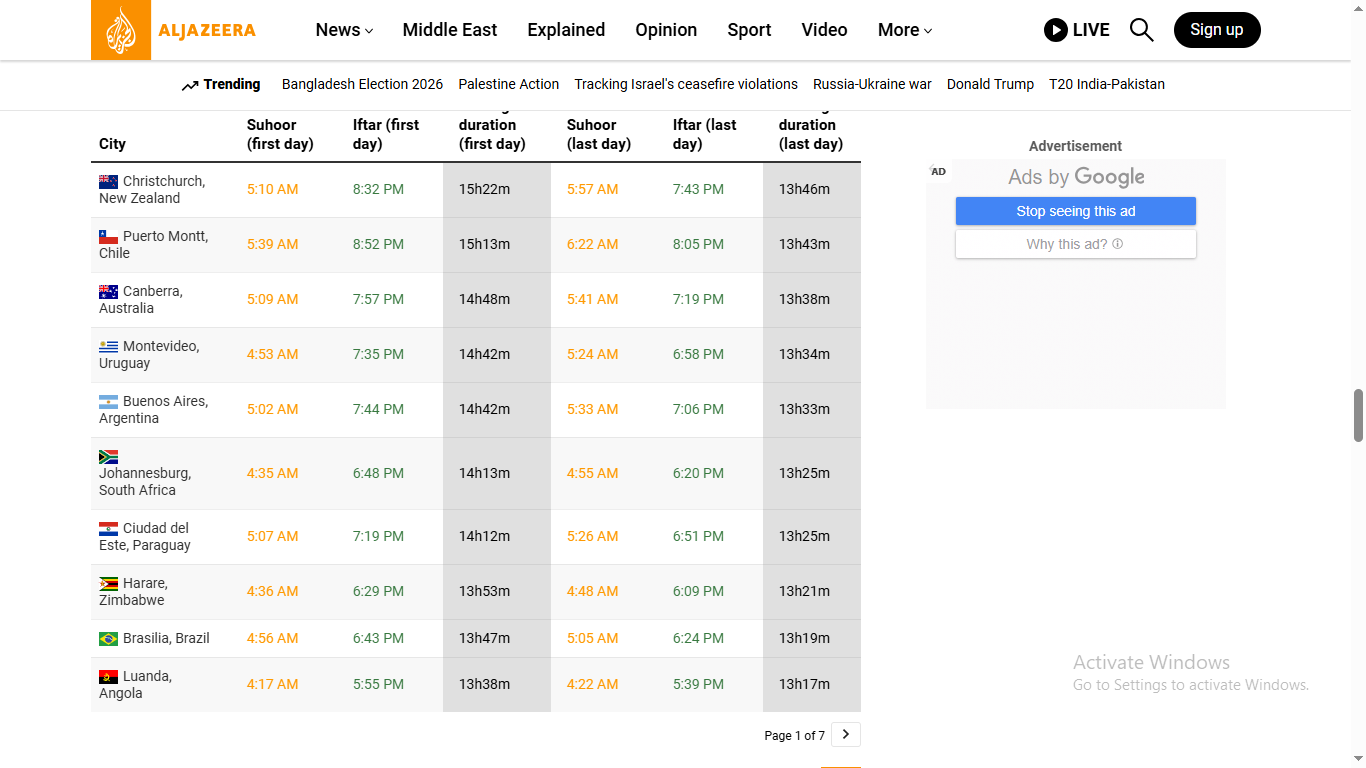This screenshot has height=768, width=1366.
Task: Click the Angola flag icon
Action: coord(108,677)
